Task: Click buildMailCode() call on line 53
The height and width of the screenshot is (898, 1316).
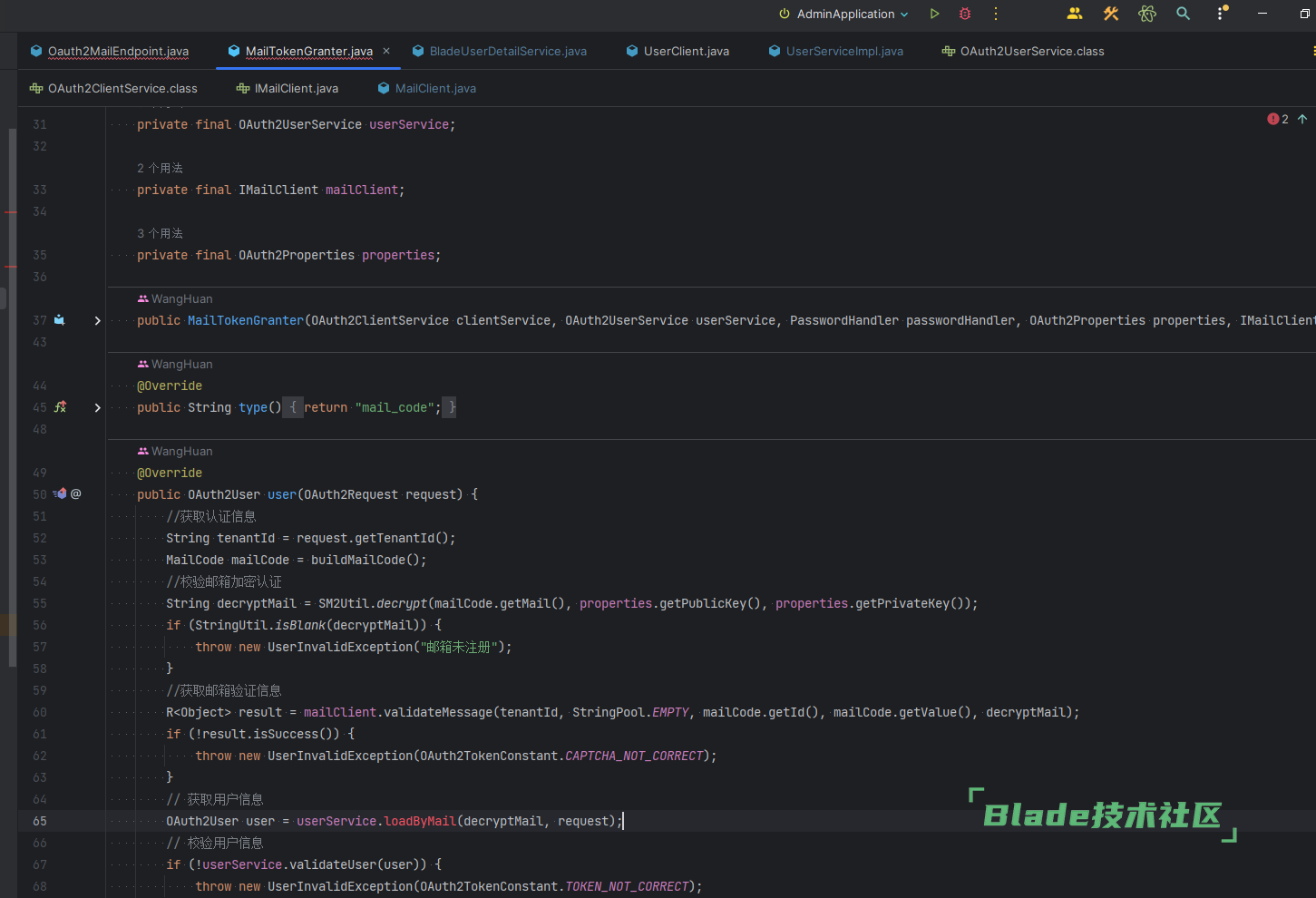Action: point(366,560)
